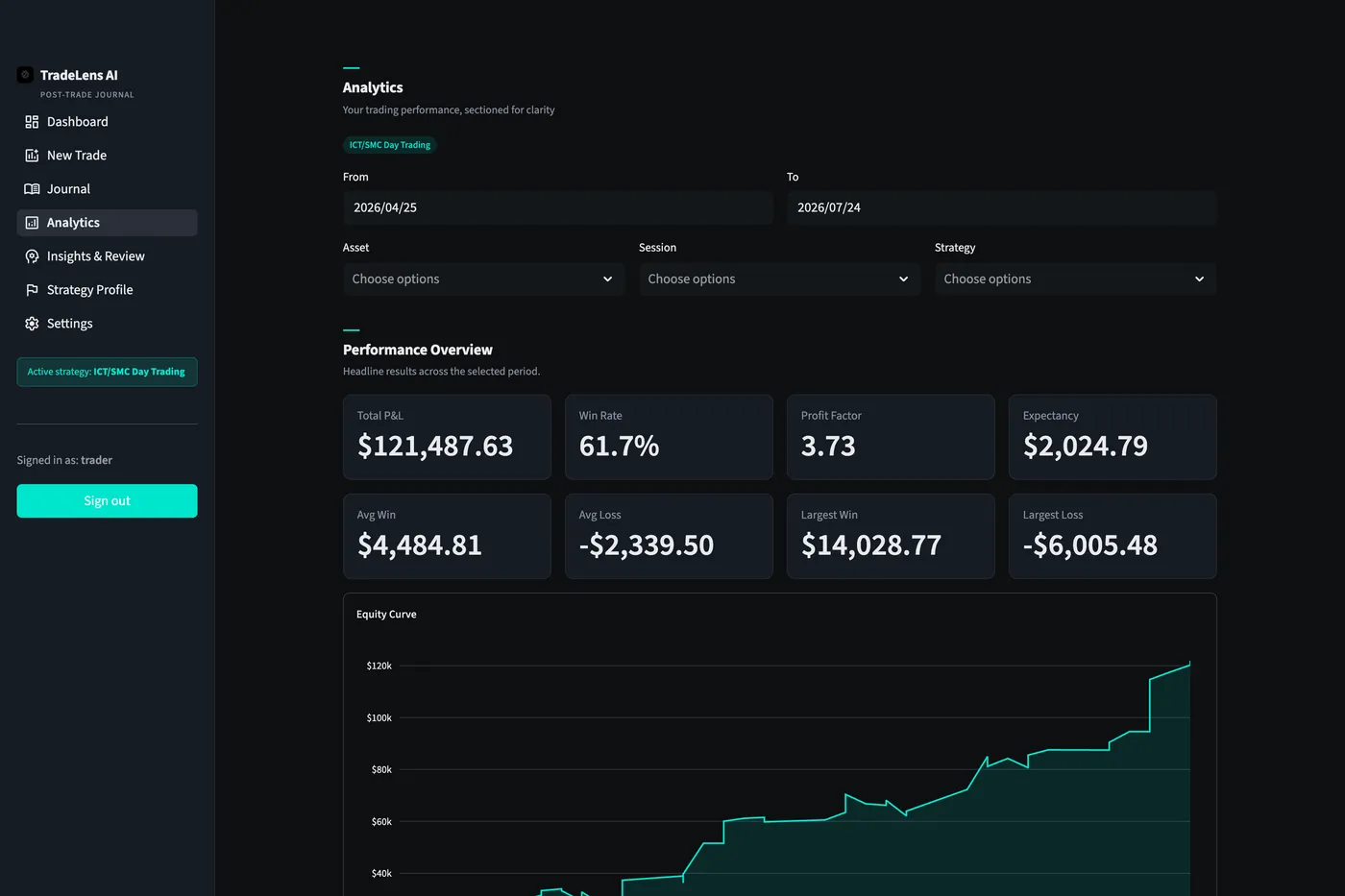
Task: Open the Asset options dropdown
Action: pyautogui.click(x=483, y=278)
